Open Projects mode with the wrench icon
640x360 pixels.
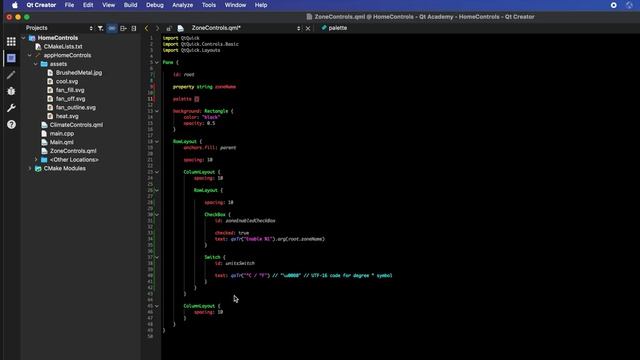point(11,108)
